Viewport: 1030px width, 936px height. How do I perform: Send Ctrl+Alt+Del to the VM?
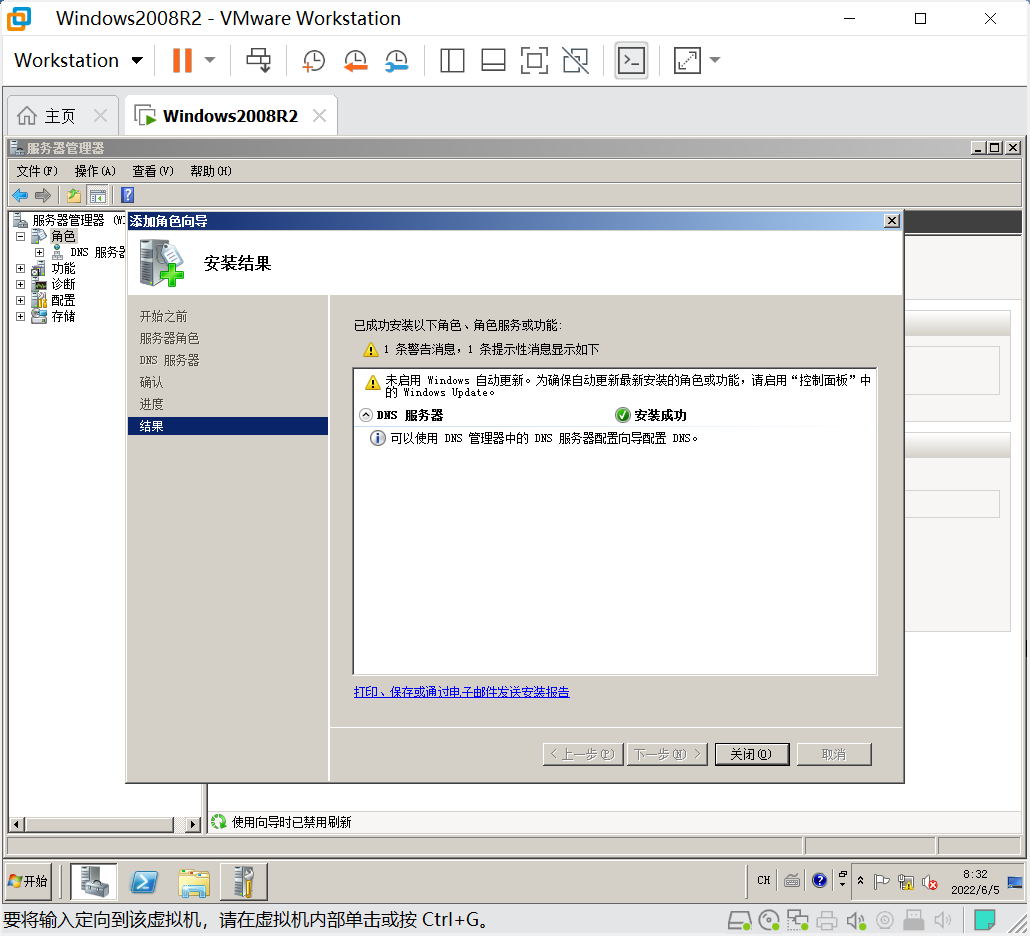tap(258, 60)
